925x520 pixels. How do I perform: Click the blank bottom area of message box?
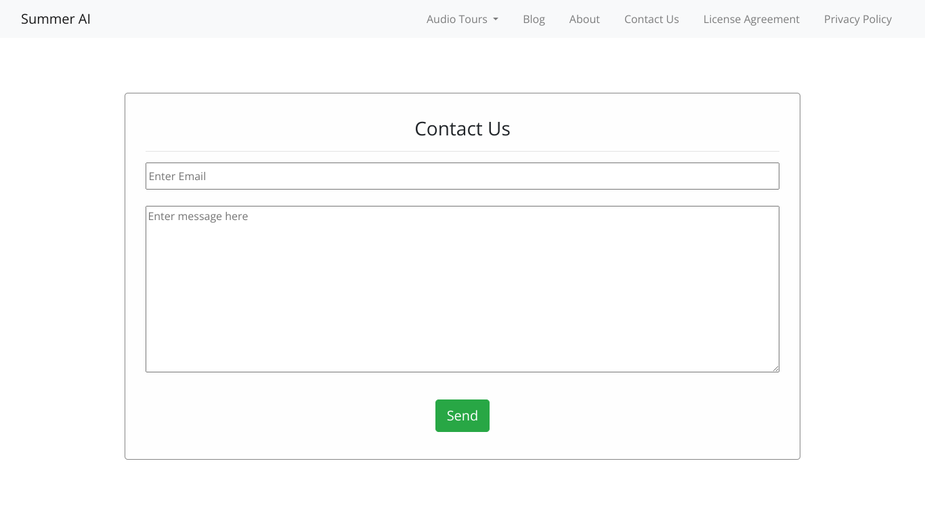462,348
